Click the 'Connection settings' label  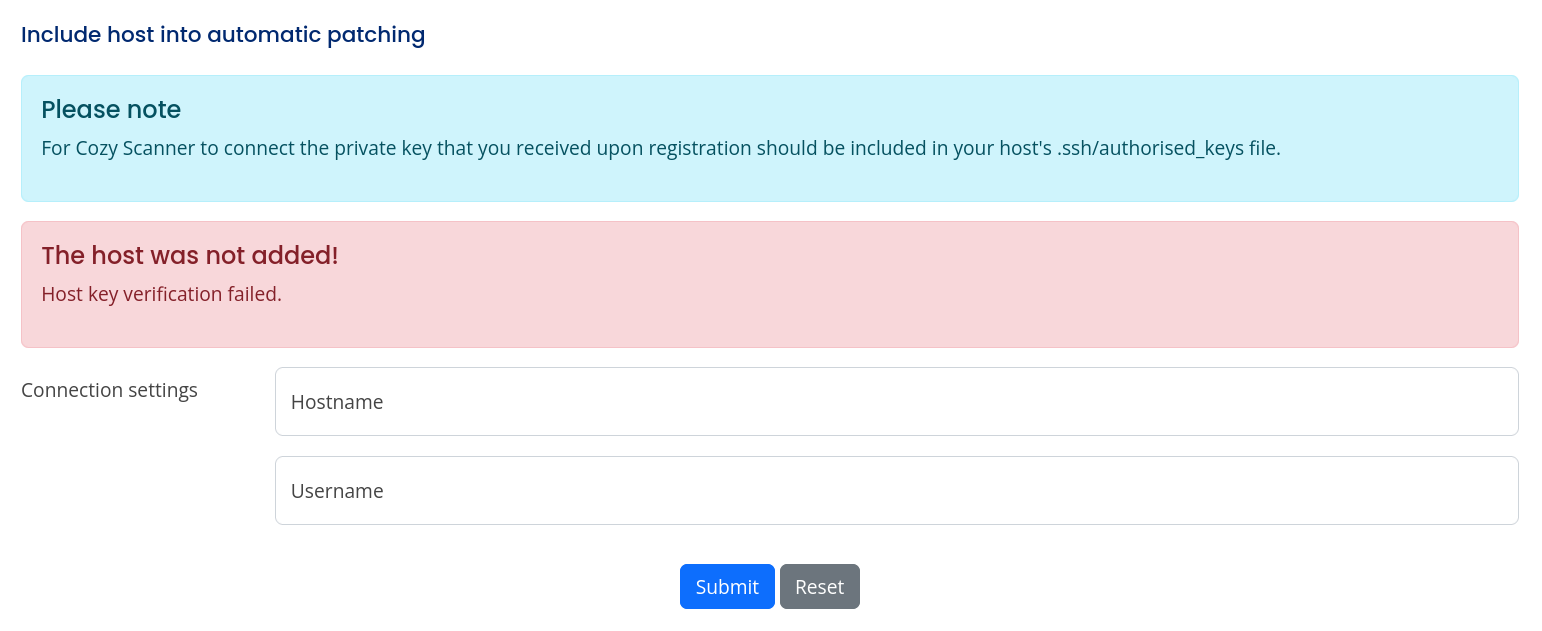(109, 390)
